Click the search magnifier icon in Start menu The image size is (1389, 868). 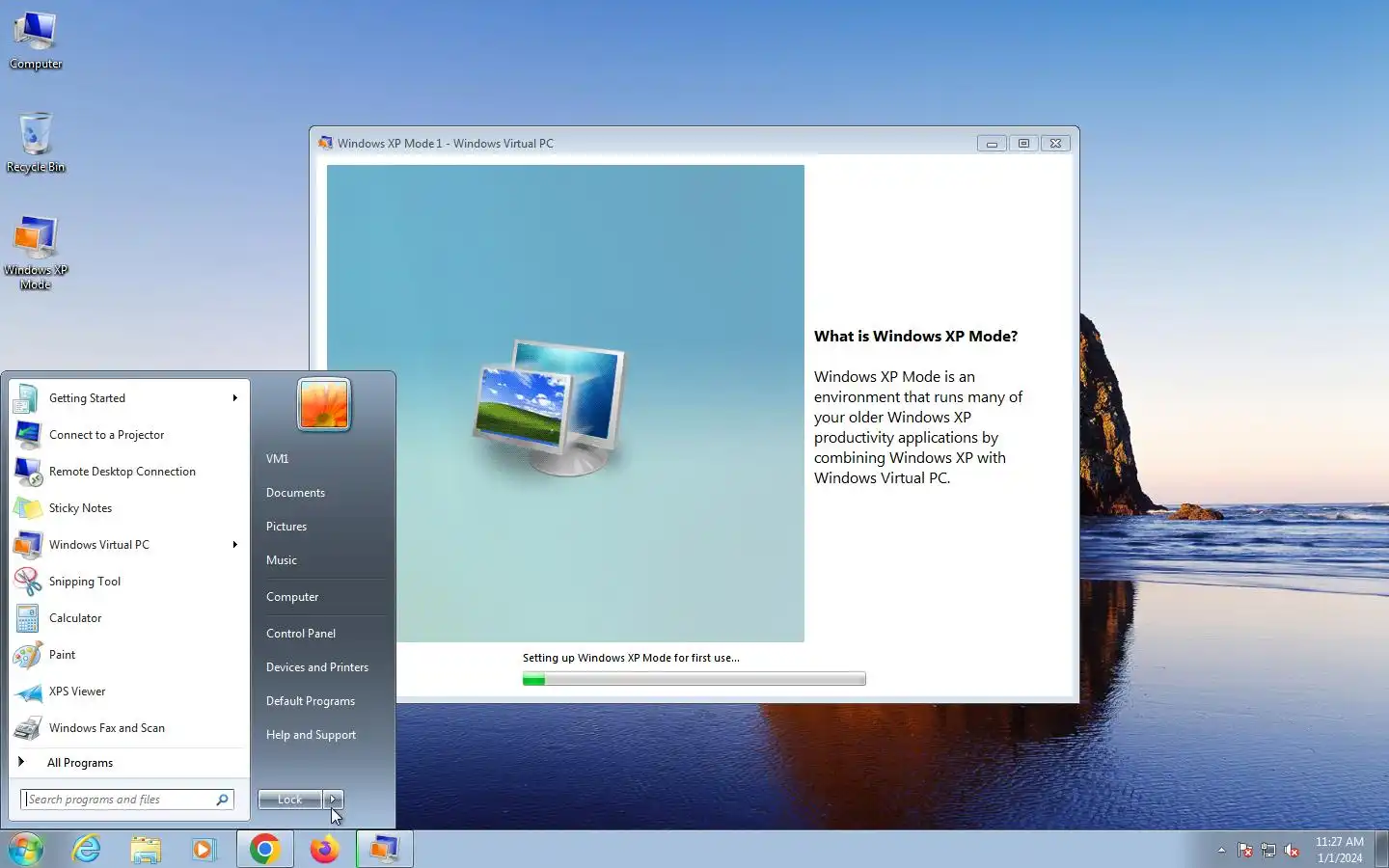tap(222, 800)
